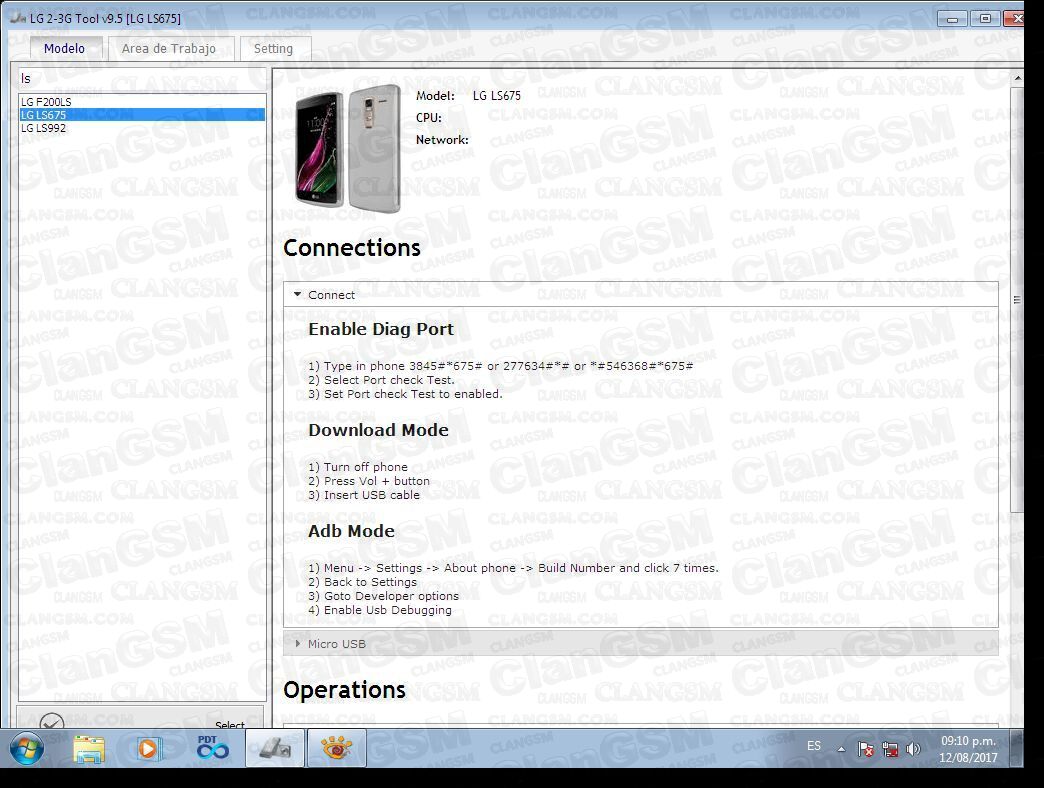
Task: Click the Operations heading
Action: tap(344, 690)
